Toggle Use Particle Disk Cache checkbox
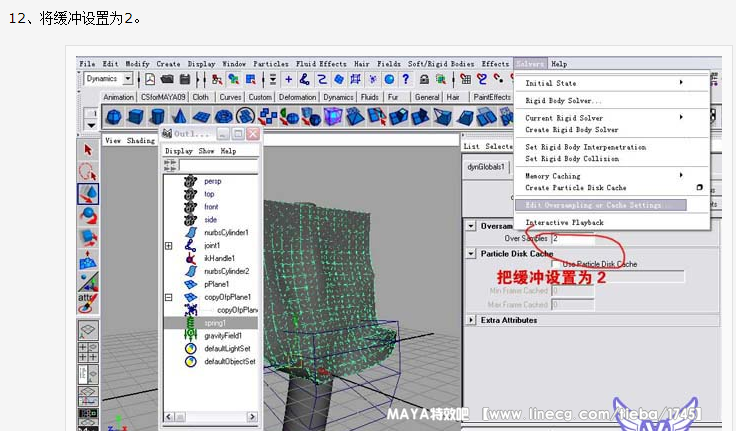The height and width of the screenshot is (431, 736). coord(556,264)
